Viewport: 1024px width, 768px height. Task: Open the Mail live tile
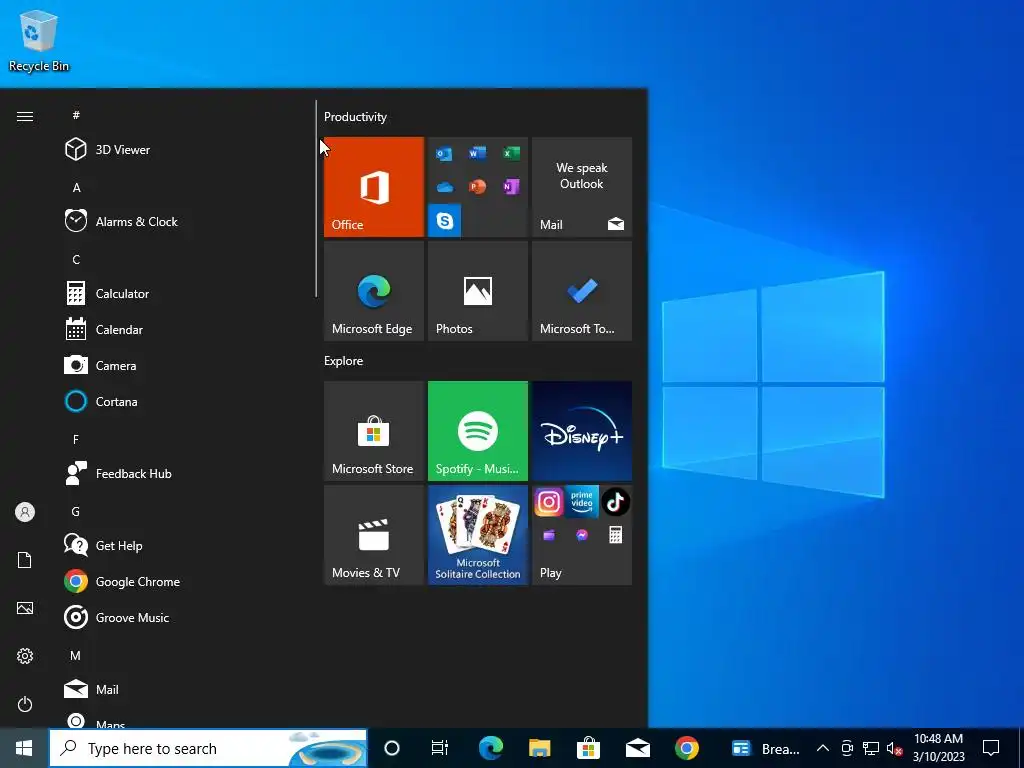582,187
